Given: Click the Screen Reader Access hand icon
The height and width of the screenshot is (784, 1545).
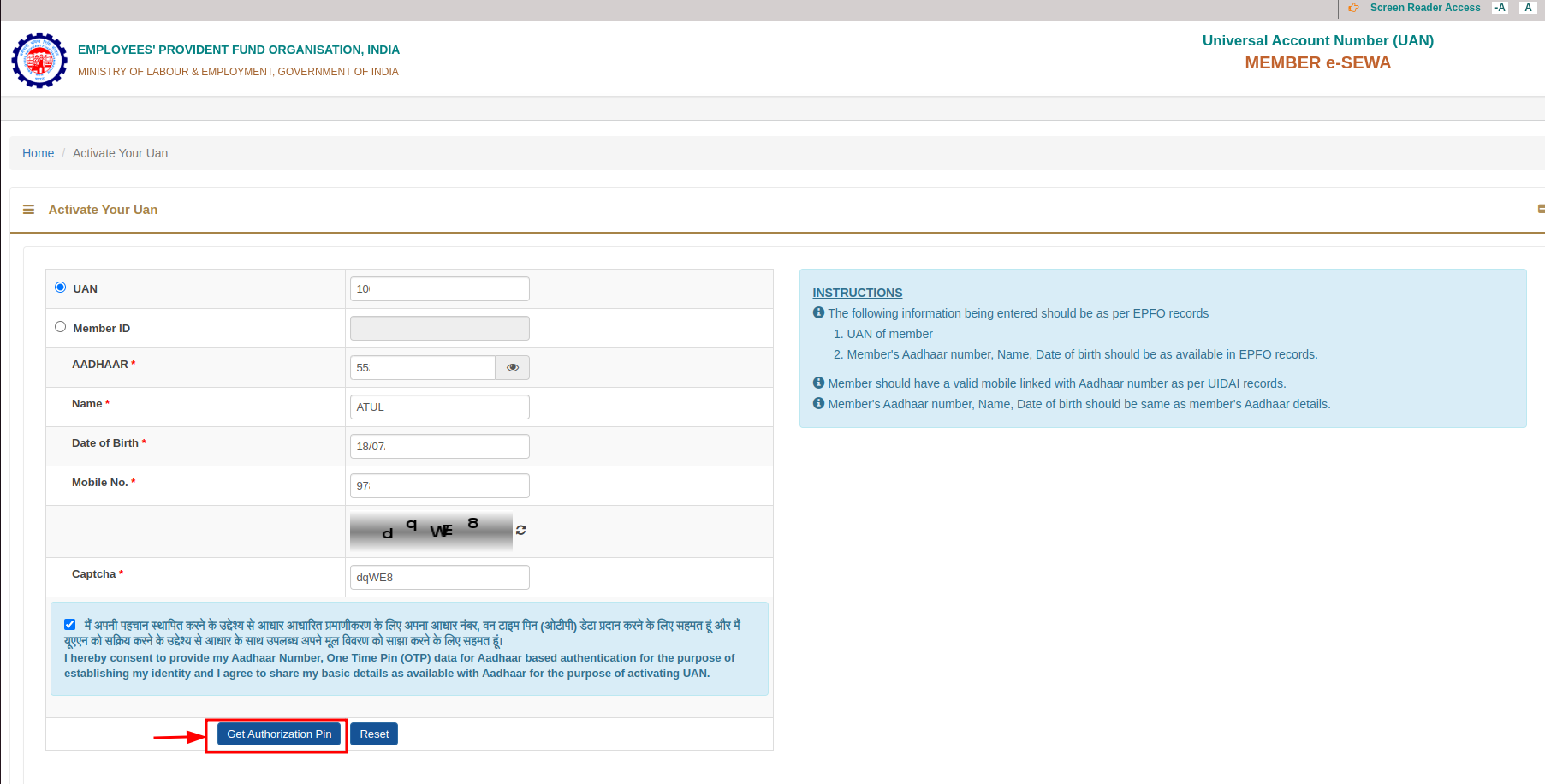Looking at the screenshot, I should point(1353,8).
